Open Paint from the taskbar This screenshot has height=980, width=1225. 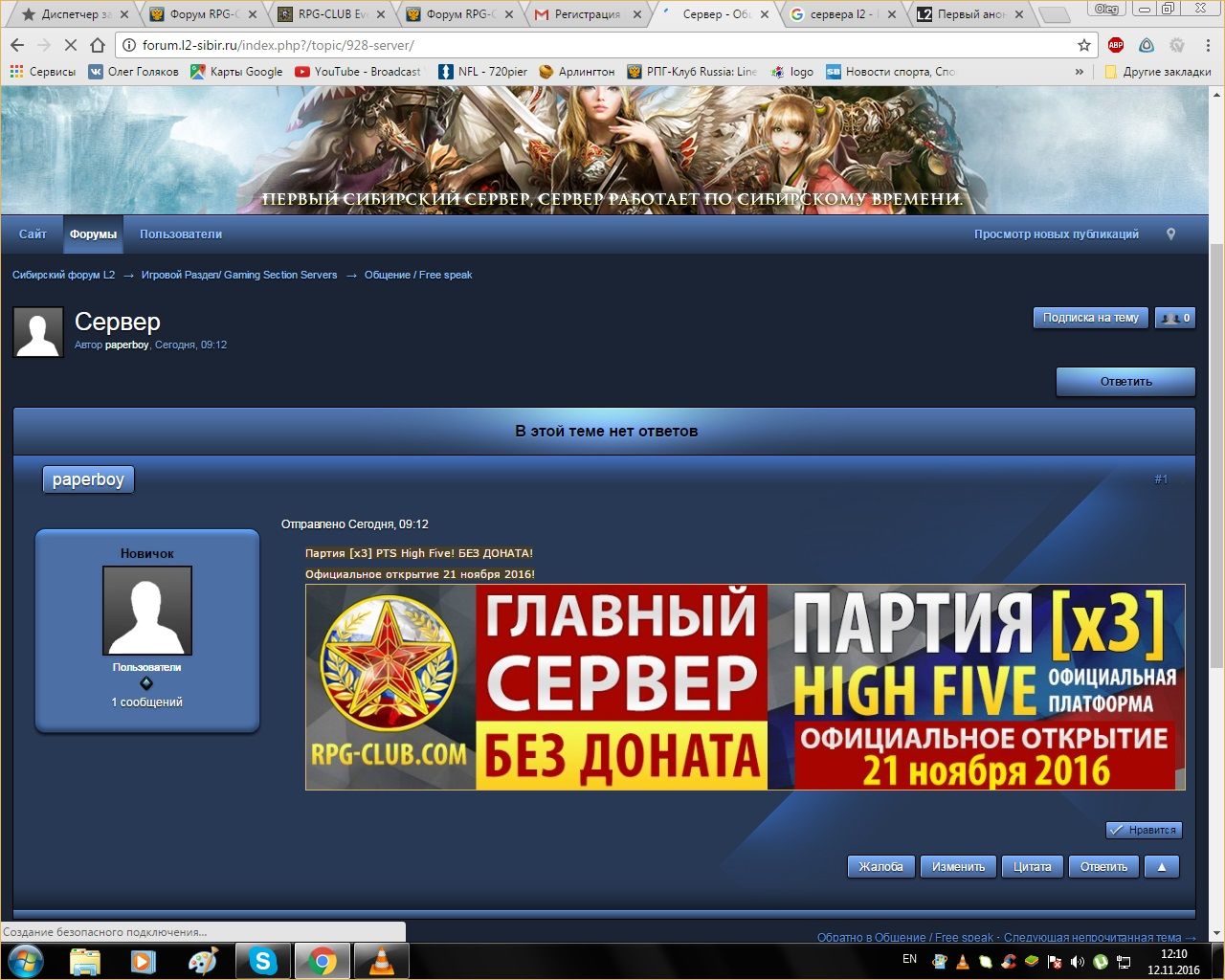[x=203, y=962]
